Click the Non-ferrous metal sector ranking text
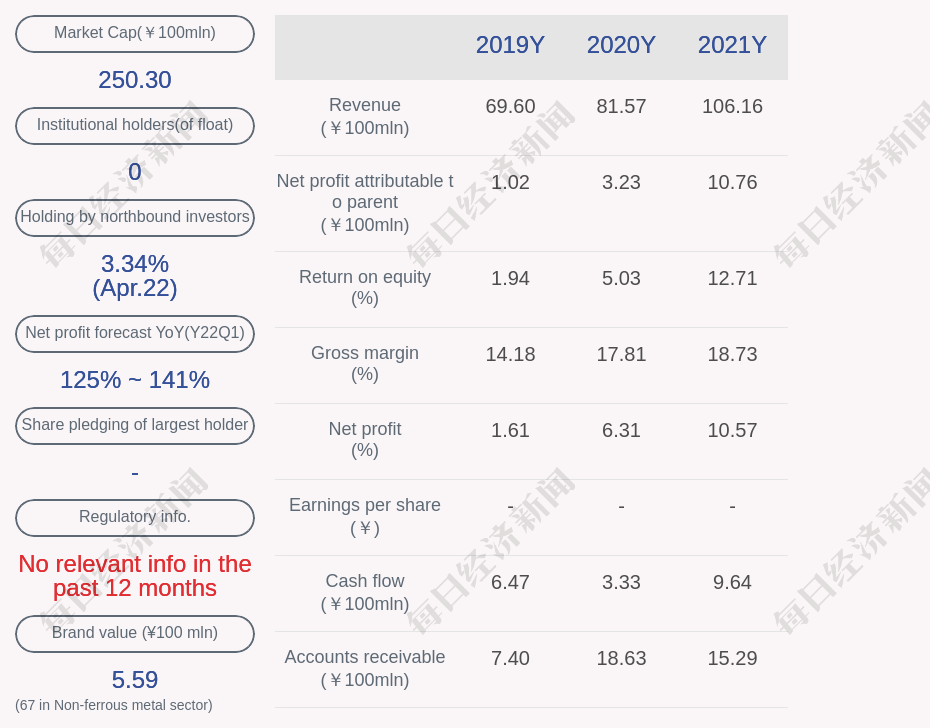The height and width of the screenshot is (728, 930). click(113, 705)
